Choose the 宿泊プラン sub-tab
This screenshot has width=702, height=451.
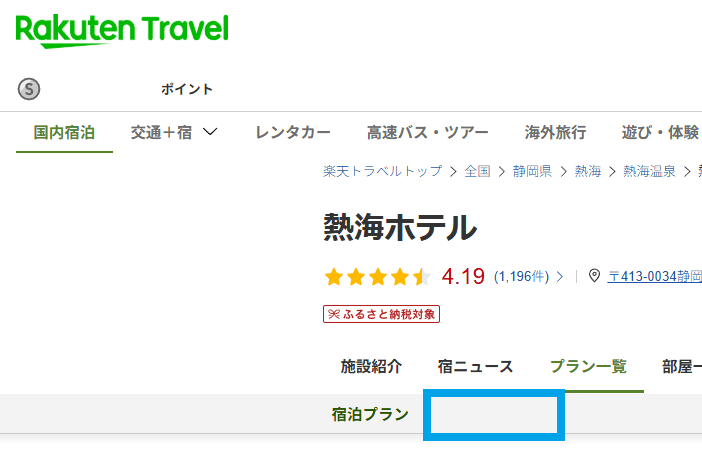pos(370,414)
